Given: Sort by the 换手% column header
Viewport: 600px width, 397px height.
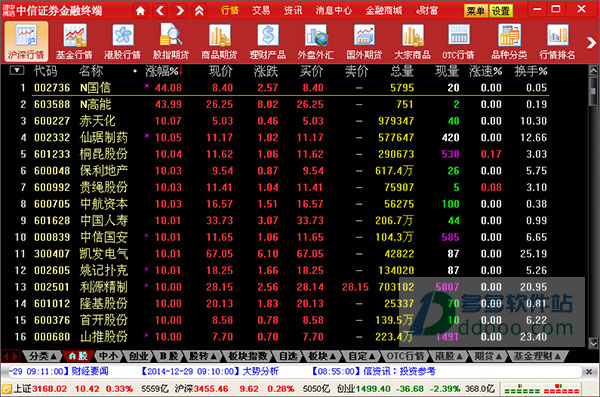Looking at the screenshot, I should pyautogui.click(x=531, y=71).
